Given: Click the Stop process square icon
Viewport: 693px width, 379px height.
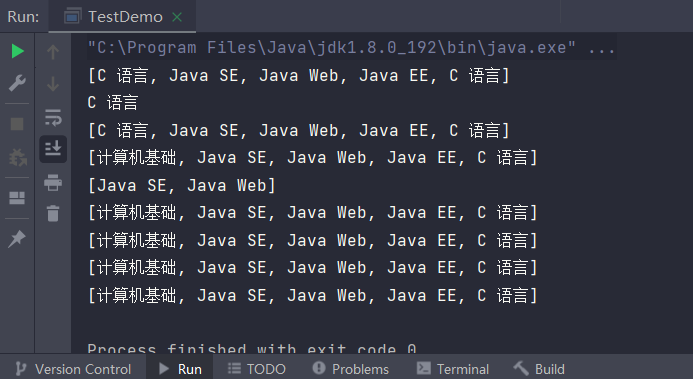Looking at the screenshot, I should (x=17, y=124).
